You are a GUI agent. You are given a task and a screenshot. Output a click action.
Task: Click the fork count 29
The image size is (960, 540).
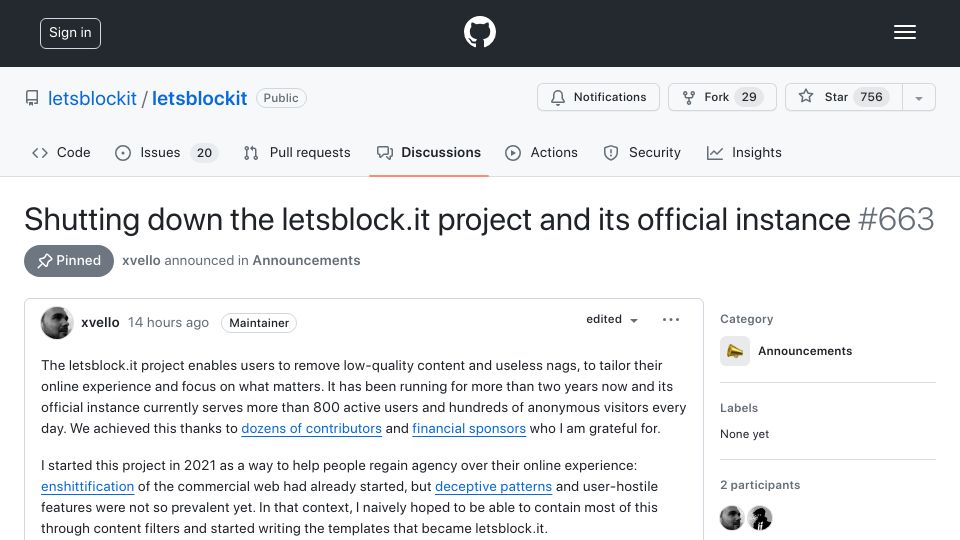coord(749,97)
